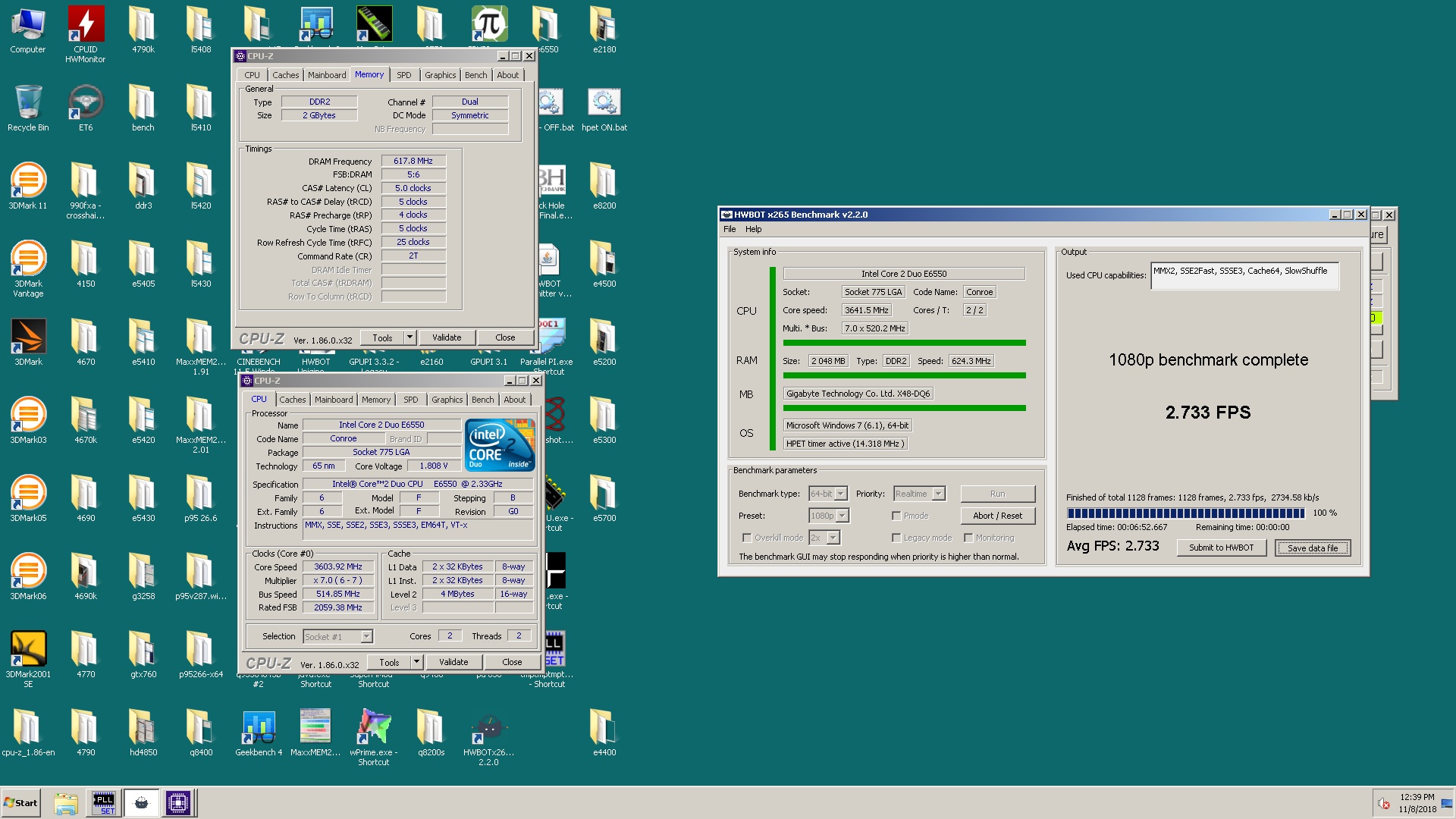Click the Intel Core 2 Duo logo
The width and height of the screenshot is (1456, 819).
(500, 445)
